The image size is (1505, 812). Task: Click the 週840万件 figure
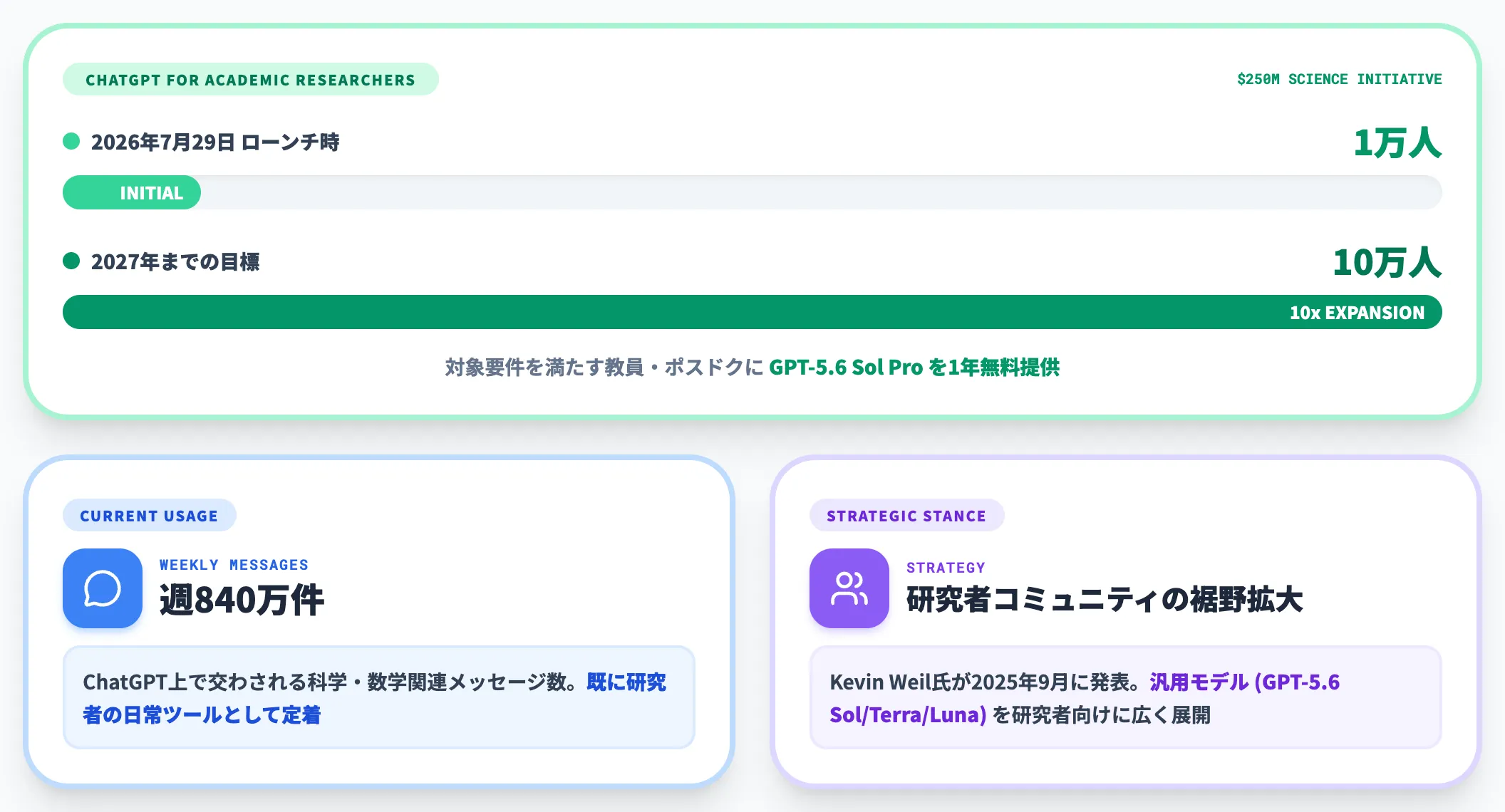[x=242, y=600]
